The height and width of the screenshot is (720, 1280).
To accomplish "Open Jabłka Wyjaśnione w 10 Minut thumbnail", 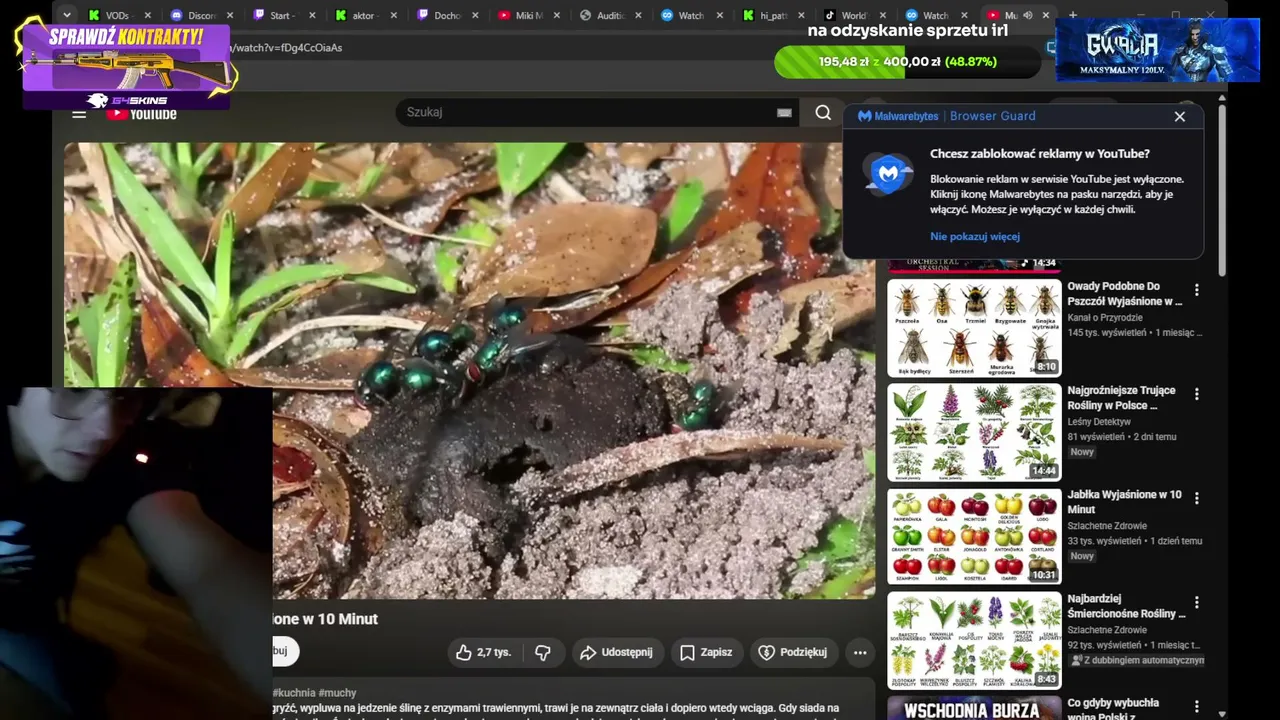I will click(x=974, y=536).
